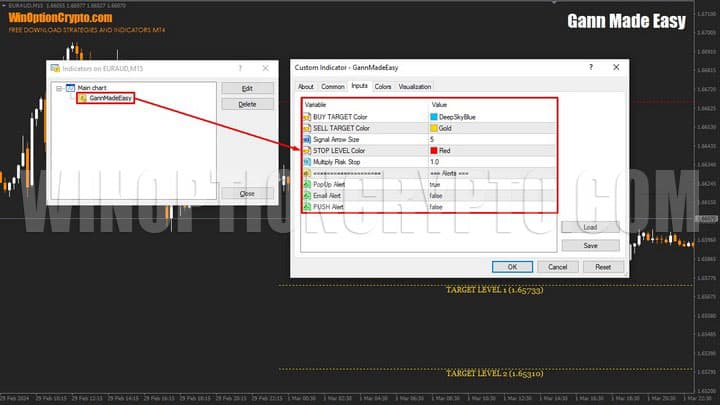Screen dimensions: 720x405
Task: Click the SELL TARGET Color row icon
Action: click(x=305, y=128)
